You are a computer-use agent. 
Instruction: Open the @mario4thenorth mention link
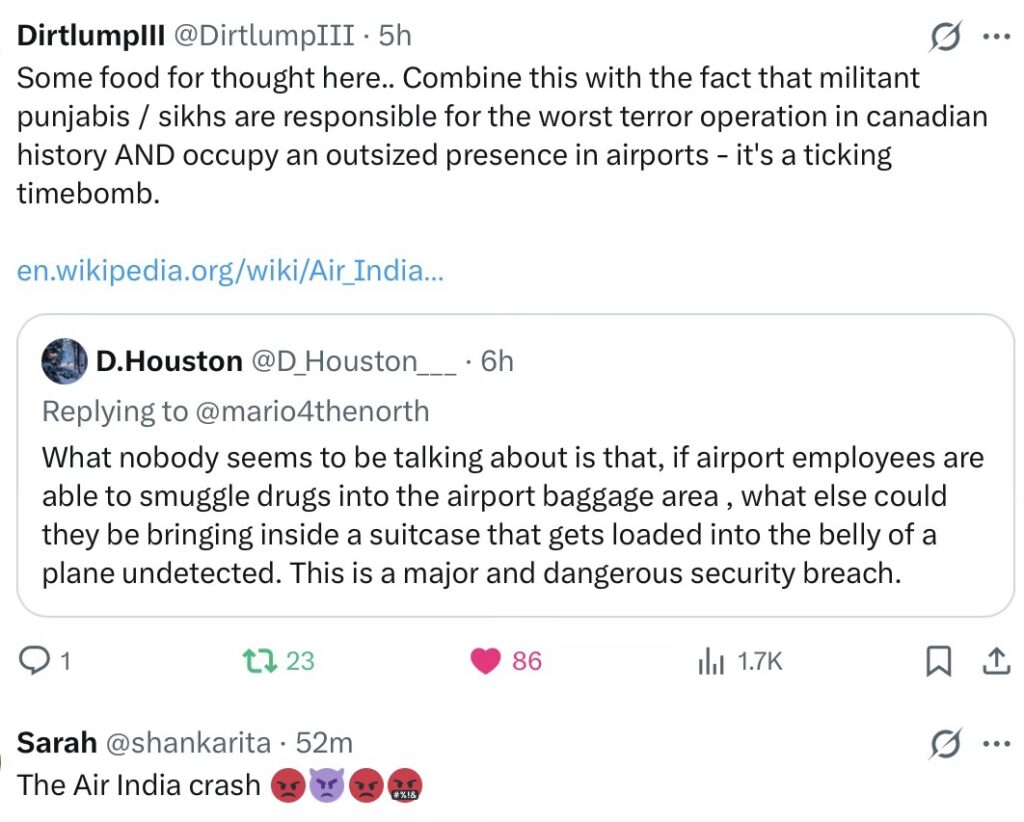[312, 411]
